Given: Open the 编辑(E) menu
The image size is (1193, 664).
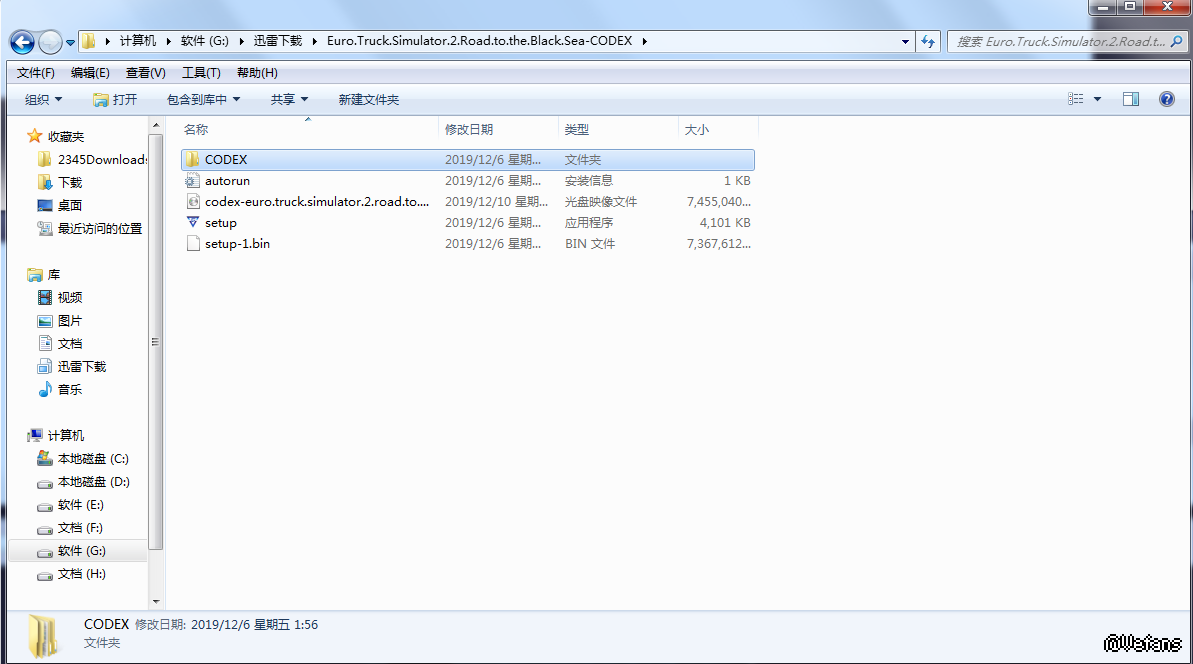Looking at the screenshot, I should click(x=90, y=73).
